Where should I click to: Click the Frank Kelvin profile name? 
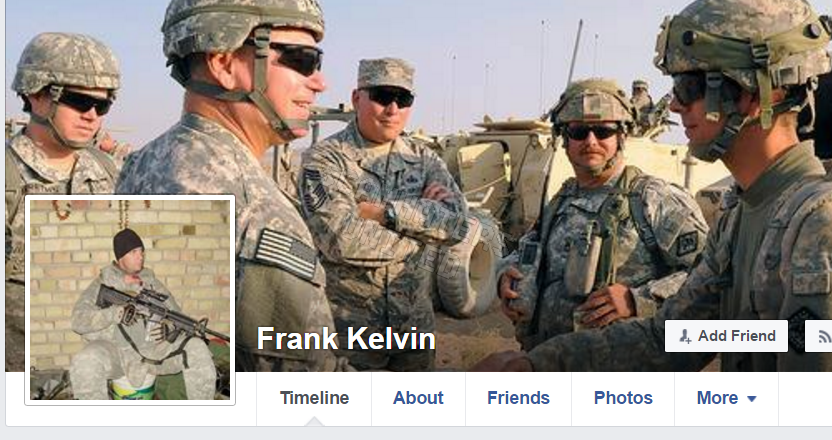click(x=346, y=339)
